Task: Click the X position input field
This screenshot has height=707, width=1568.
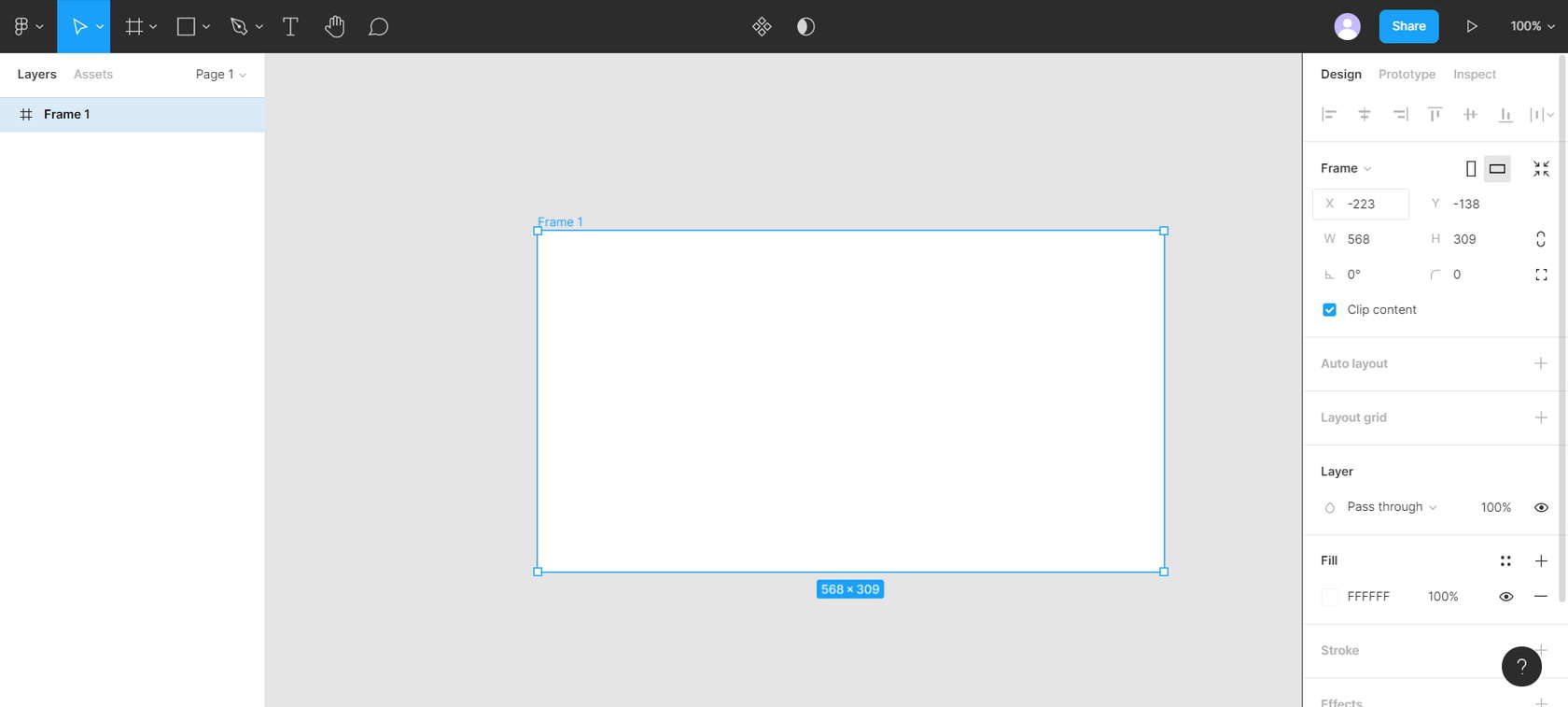Action: click(x=1372, y=204)
